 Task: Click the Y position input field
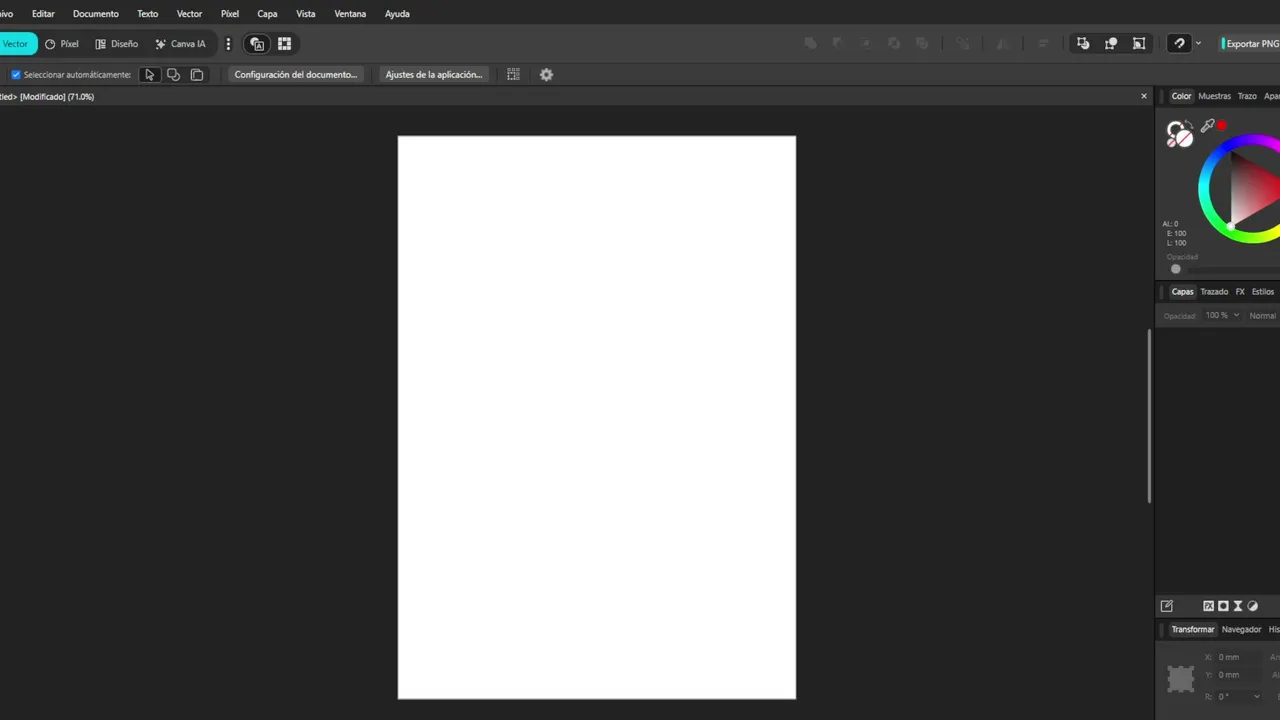click(1240, 675)
